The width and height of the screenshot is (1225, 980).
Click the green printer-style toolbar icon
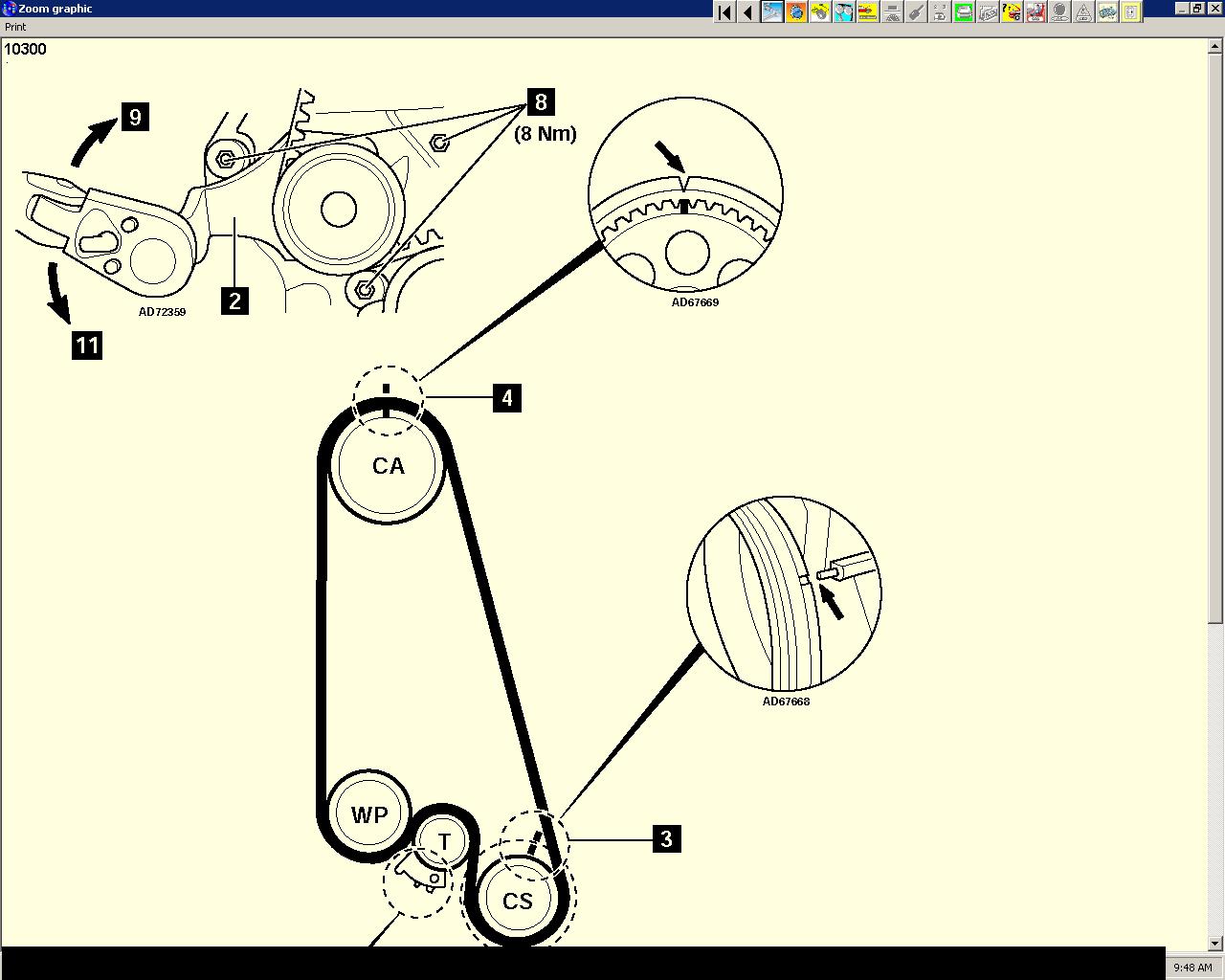[x=964, y=11]
